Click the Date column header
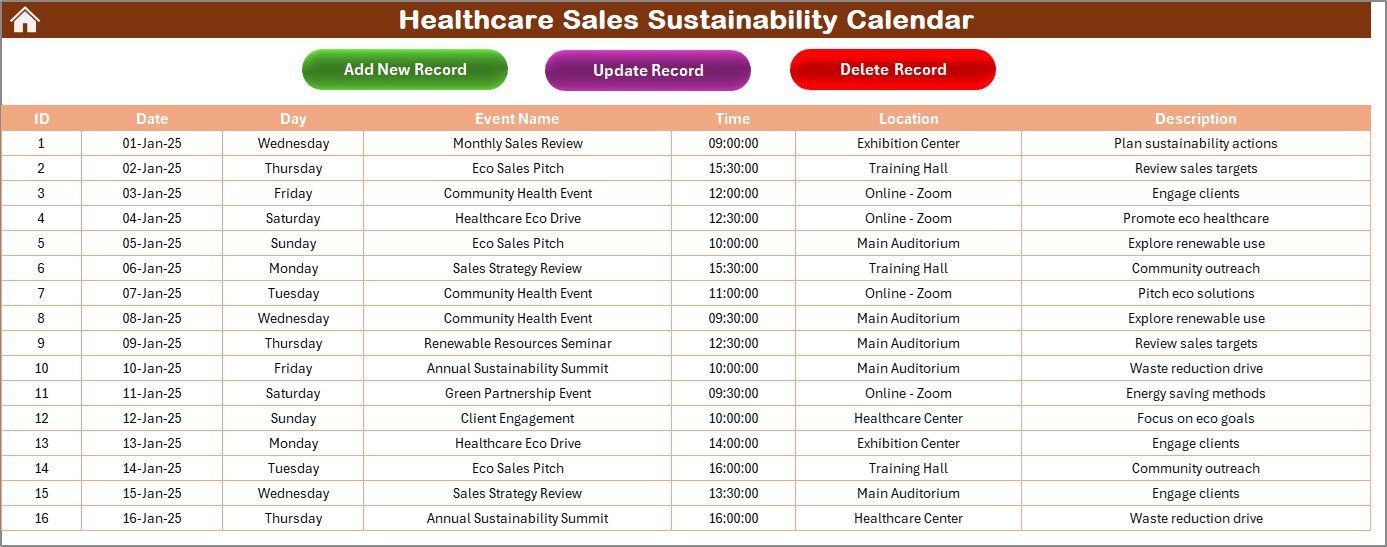 (152, 118)
